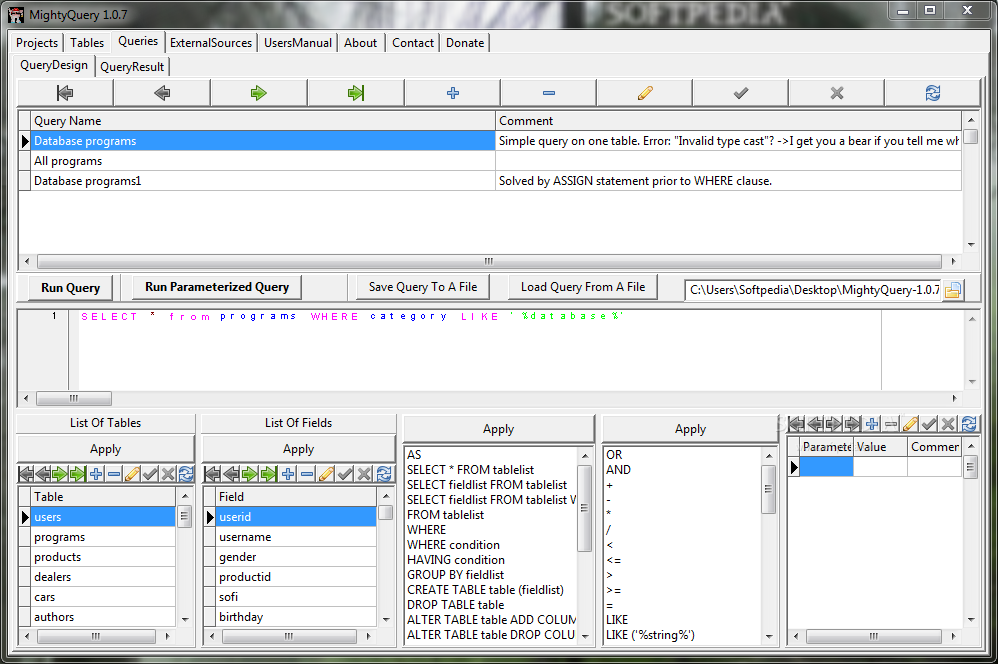Cancel query edit with X icon in top navigator
The image size is (998, 664).
point(837,93)
